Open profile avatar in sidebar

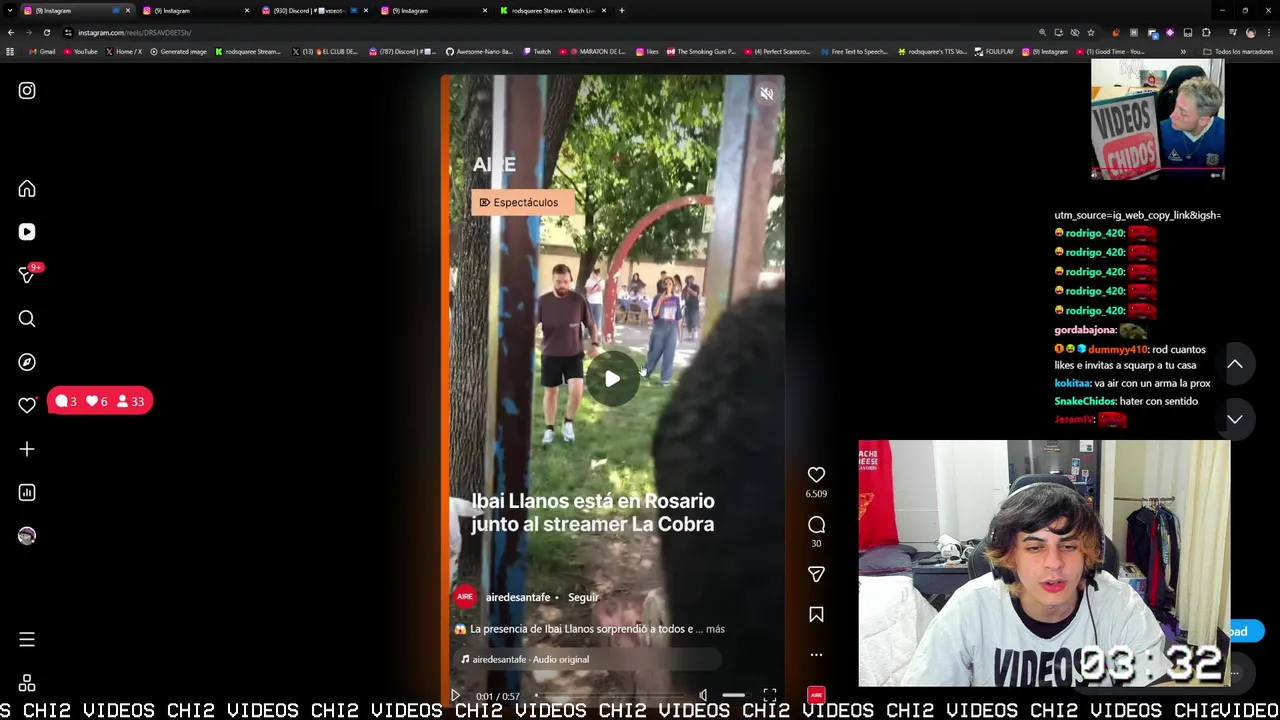tap(27, 536)
